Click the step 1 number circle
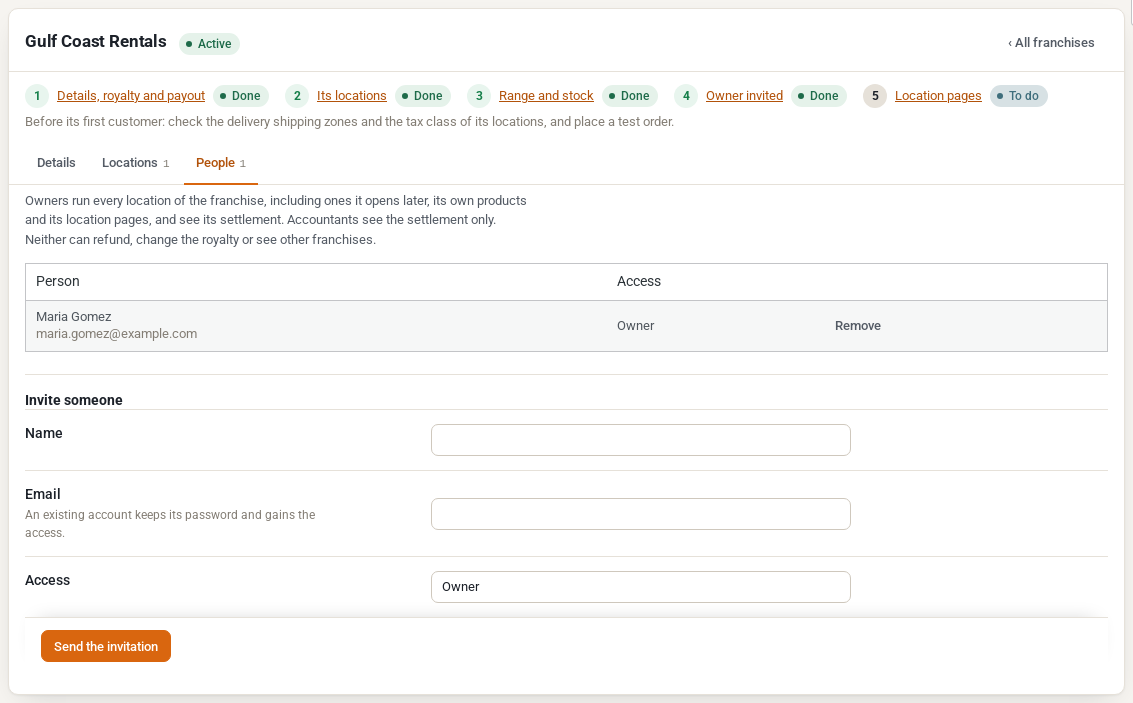 [37, 95]
